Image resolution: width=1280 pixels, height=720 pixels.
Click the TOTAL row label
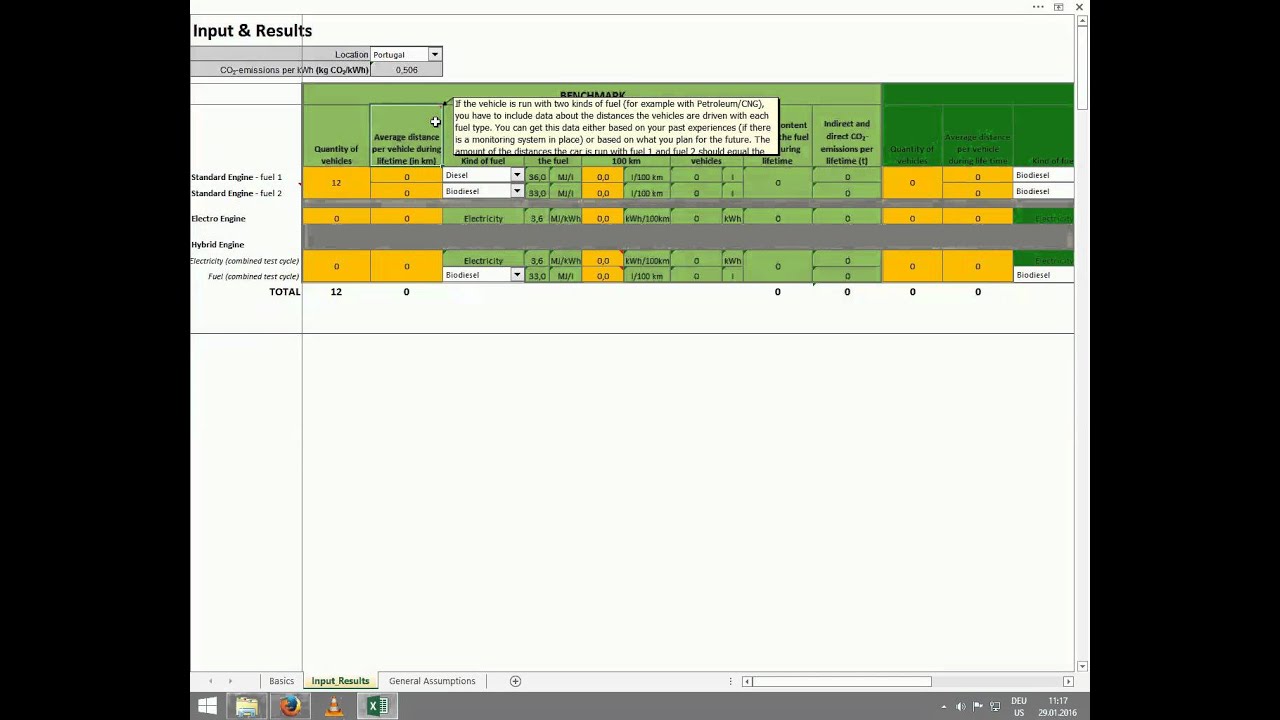pyautogui.click(x=284, y=292)
